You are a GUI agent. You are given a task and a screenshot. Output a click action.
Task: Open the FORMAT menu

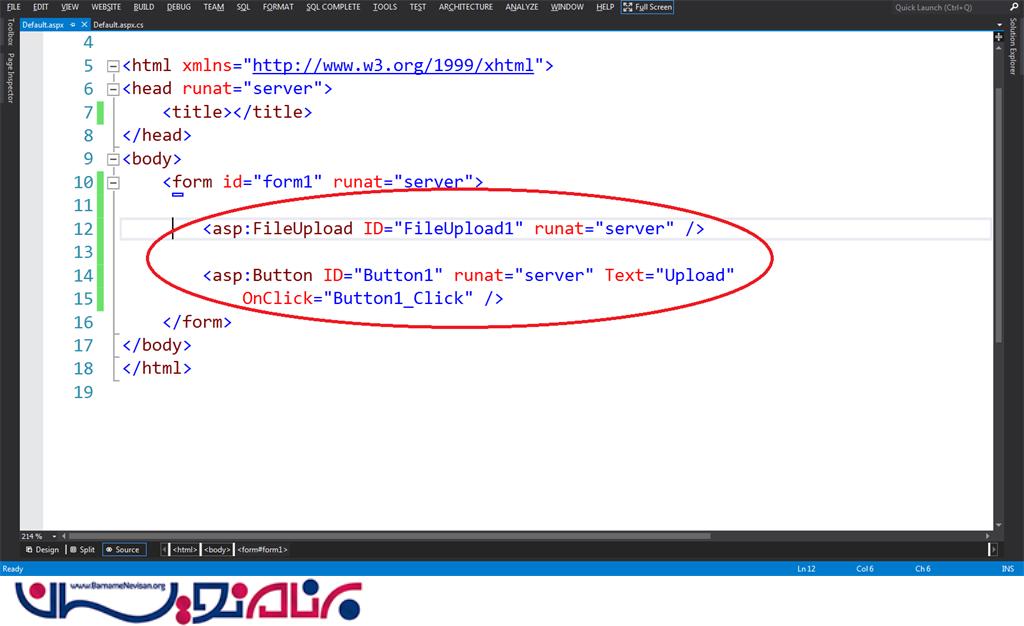(278, 7)
